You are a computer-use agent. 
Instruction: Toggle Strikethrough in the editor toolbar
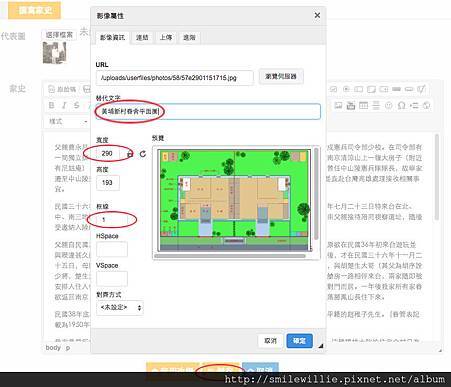(x=77, y=105)
